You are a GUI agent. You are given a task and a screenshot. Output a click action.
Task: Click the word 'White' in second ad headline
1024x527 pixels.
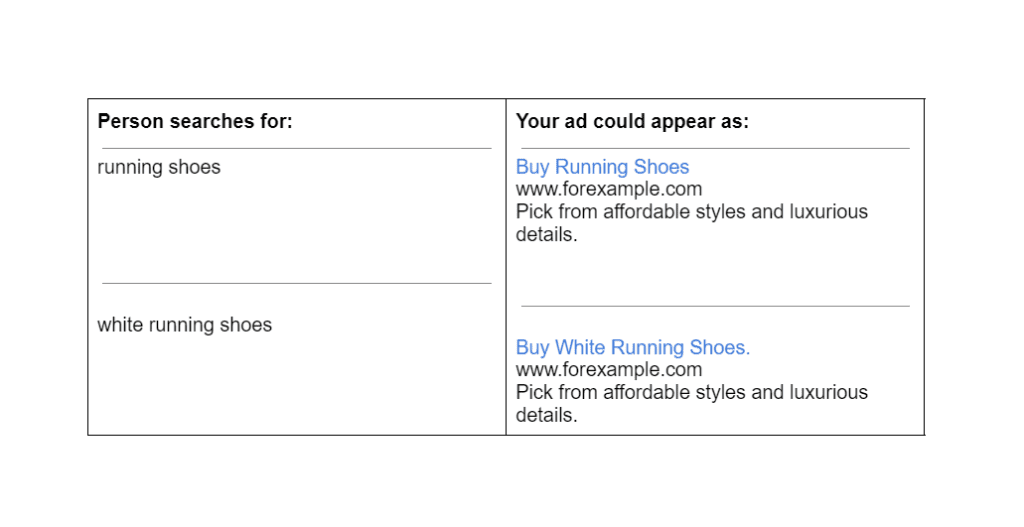point(580,347)
